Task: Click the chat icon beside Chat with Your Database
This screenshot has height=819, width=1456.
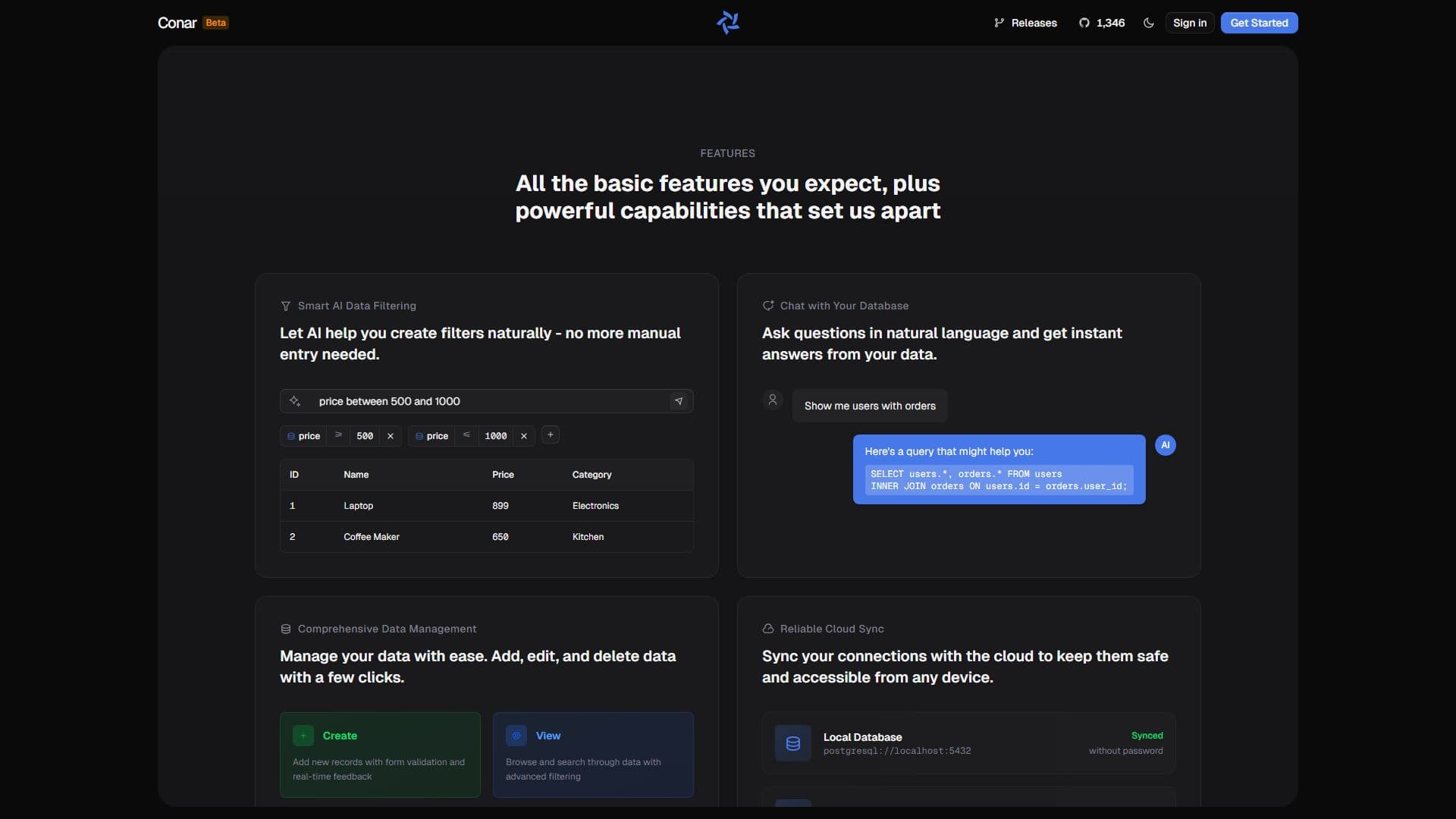Action: point(768,306)
